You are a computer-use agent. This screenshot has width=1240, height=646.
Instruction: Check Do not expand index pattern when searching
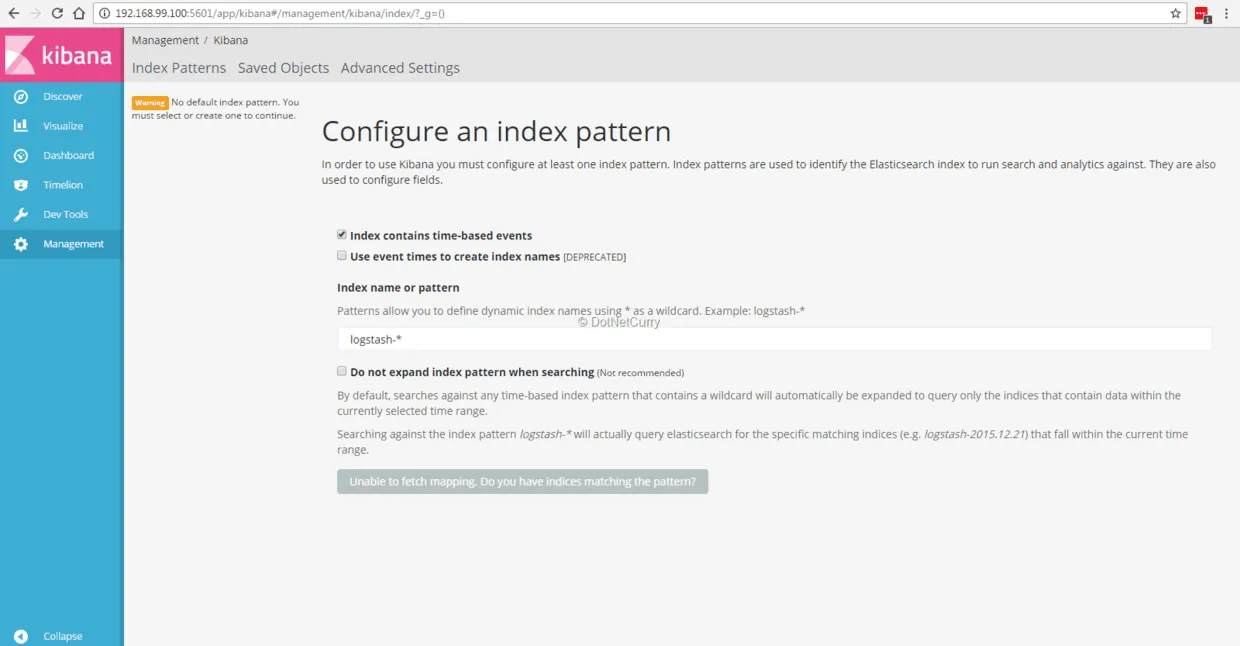[342, 371]
